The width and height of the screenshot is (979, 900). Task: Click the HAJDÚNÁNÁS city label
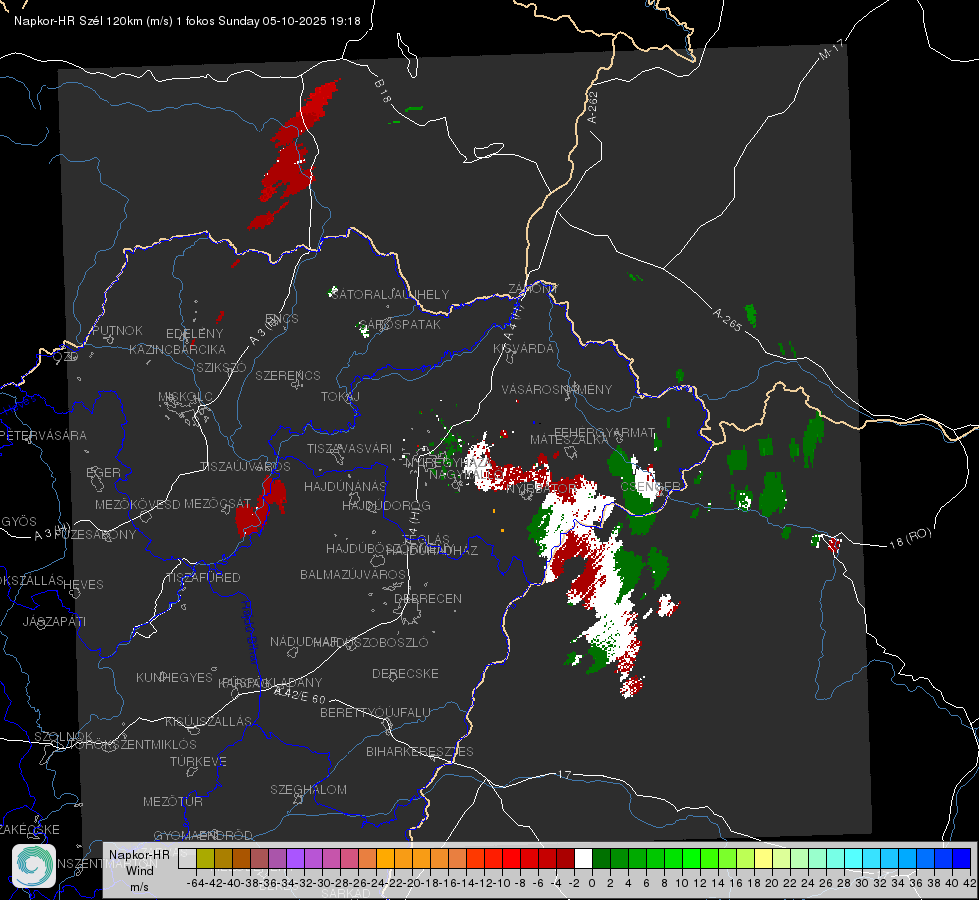pyautogui.click(x=345, y=486)
